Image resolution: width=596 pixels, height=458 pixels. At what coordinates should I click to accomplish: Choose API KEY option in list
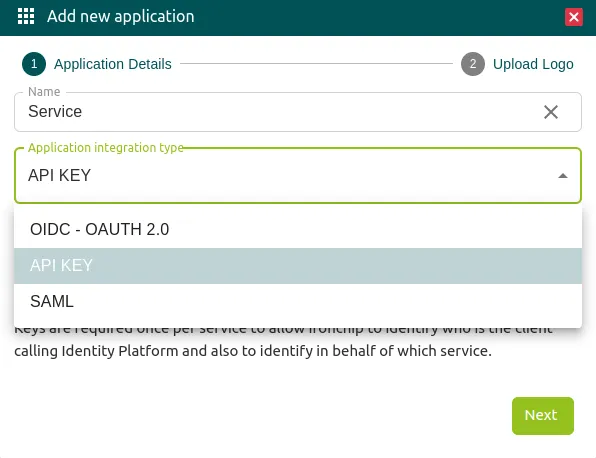pyautogui.click(x=298, y=266)
